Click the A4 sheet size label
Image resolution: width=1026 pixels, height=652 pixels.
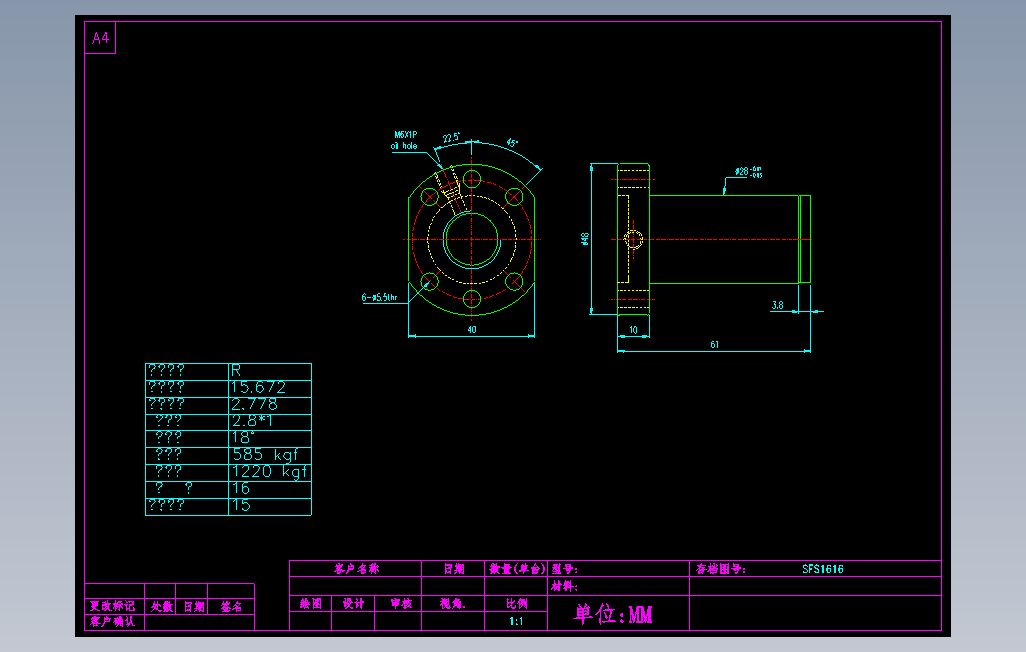point(100,38)
